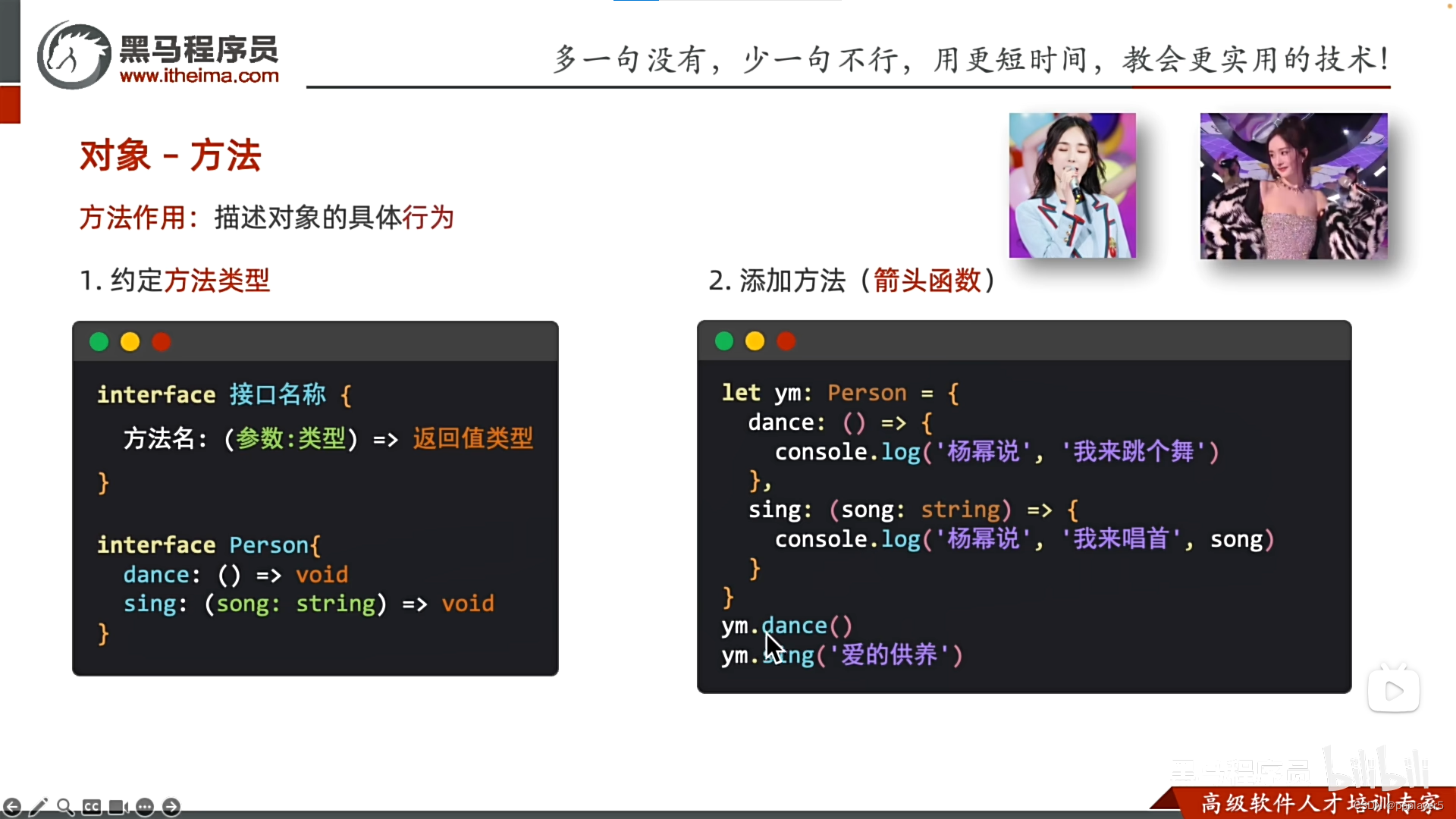This screenshot has height=819, width=1456.
Task: Open more slideshow options ellipsis
Action: click(x=145, y=807)
